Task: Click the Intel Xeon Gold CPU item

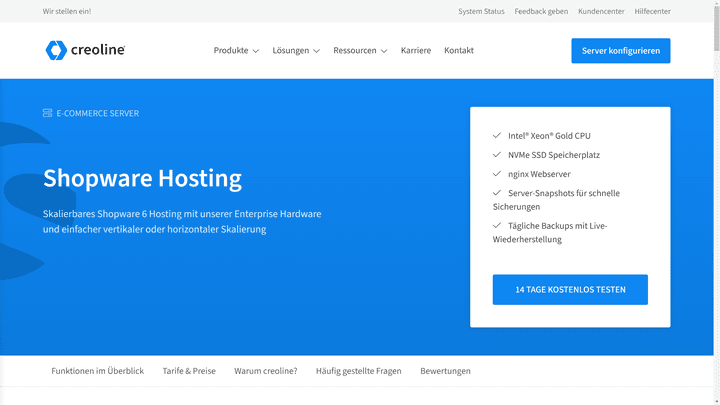Action: tap(549, 136)
